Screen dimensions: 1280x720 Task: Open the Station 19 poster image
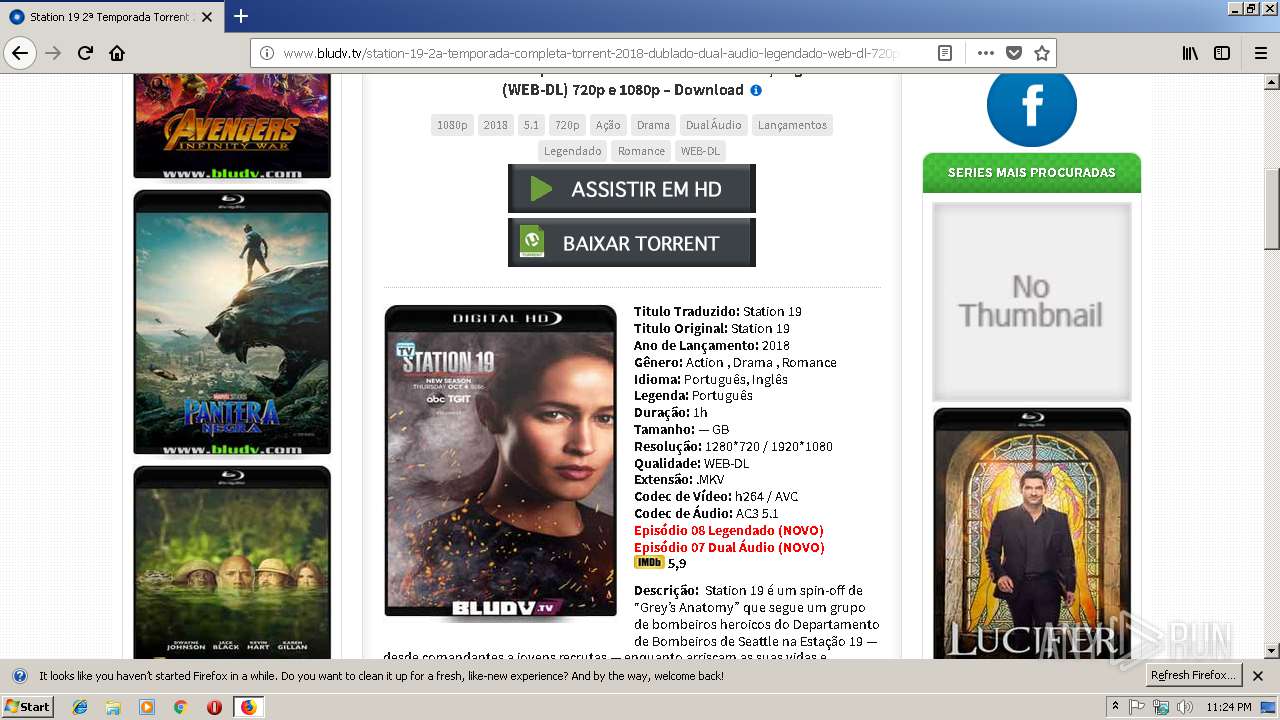pos(501,461)
